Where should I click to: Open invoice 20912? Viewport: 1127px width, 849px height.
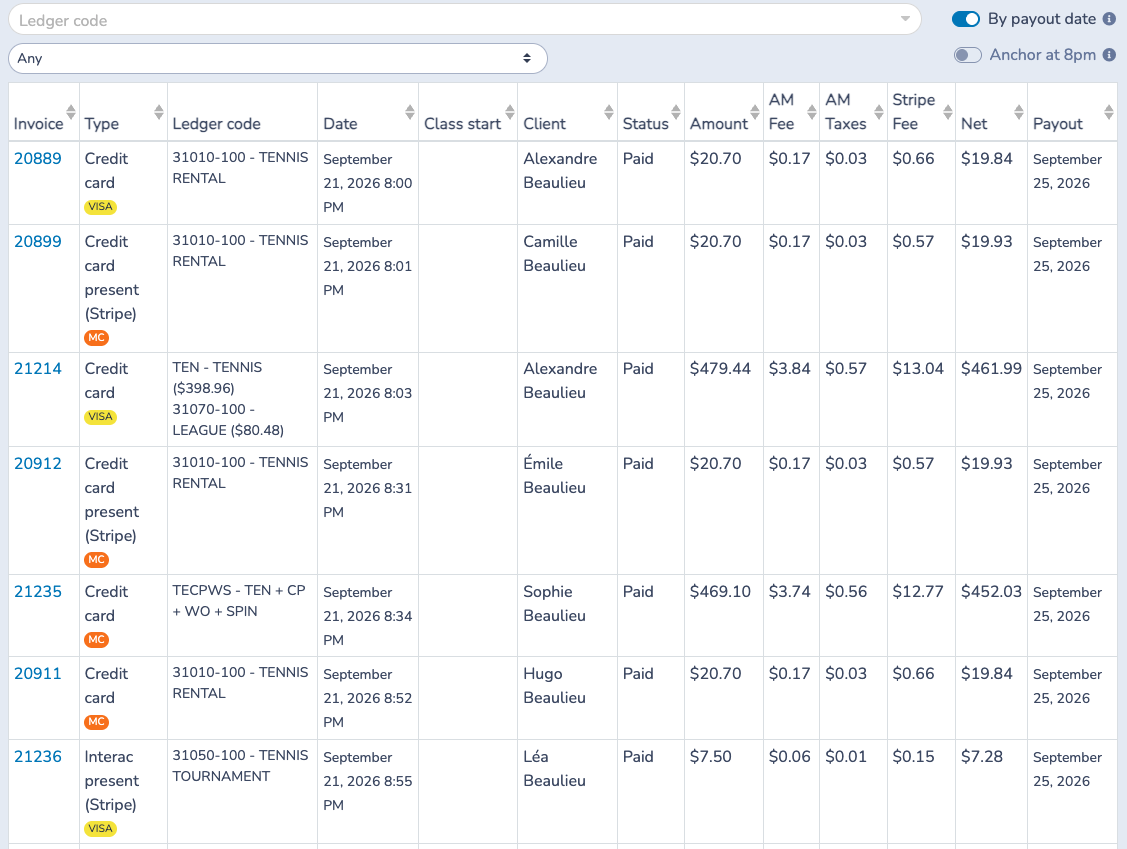[37, 464]
